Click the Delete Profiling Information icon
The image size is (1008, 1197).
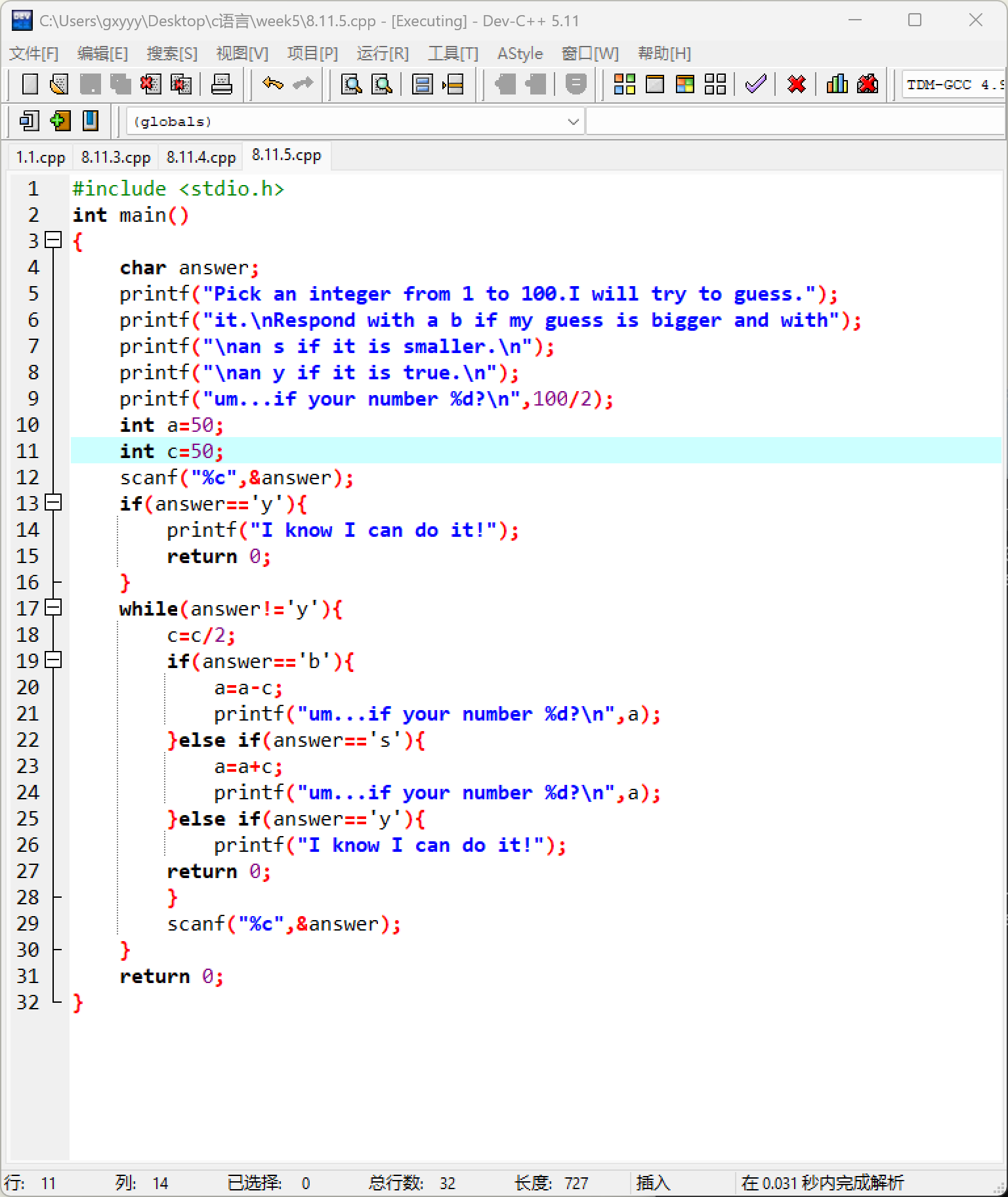[867, 84]
